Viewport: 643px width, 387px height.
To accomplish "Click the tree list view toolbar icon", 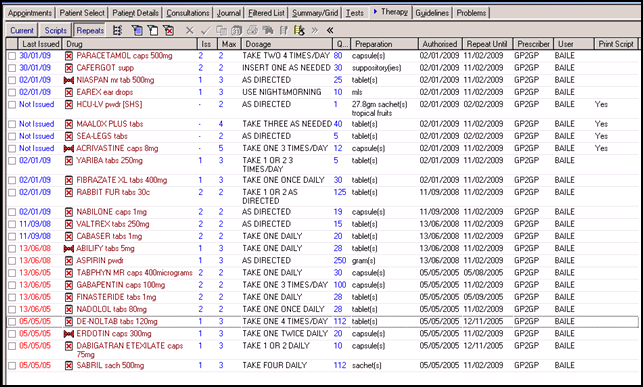I will tap(118, 30).
